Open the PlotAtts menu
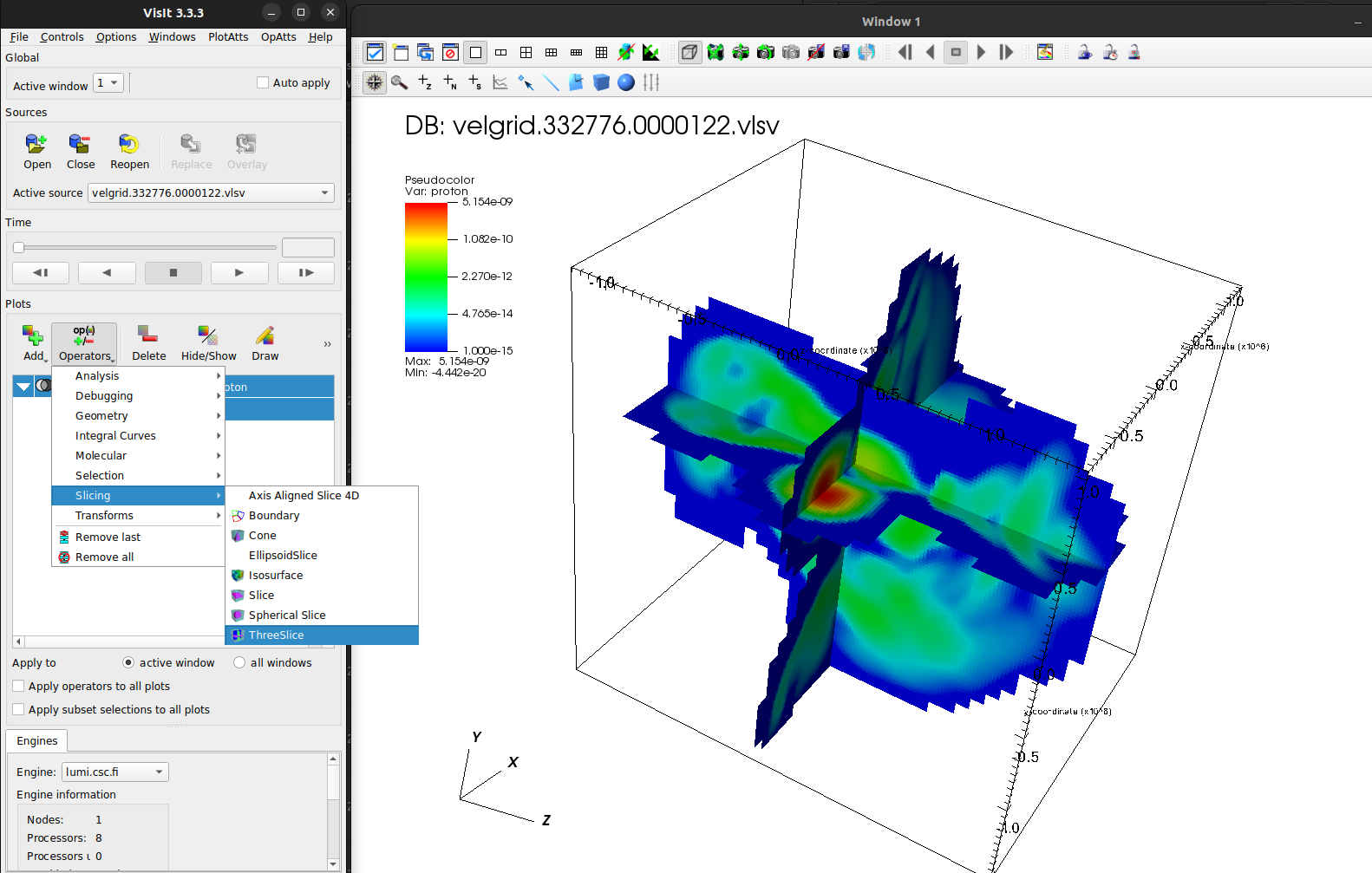The image size is (1372, 873). 228,37
